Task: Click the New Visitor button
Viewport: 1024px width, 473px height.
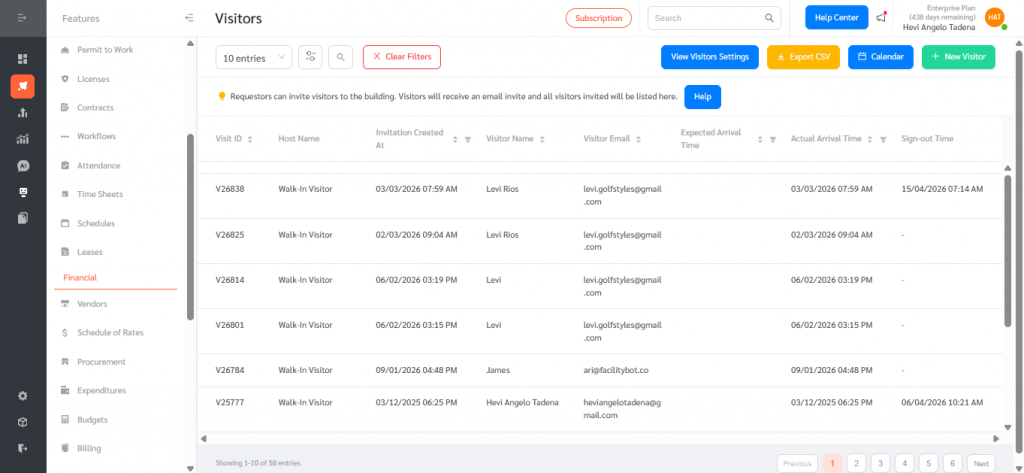Action: (958, 57)
